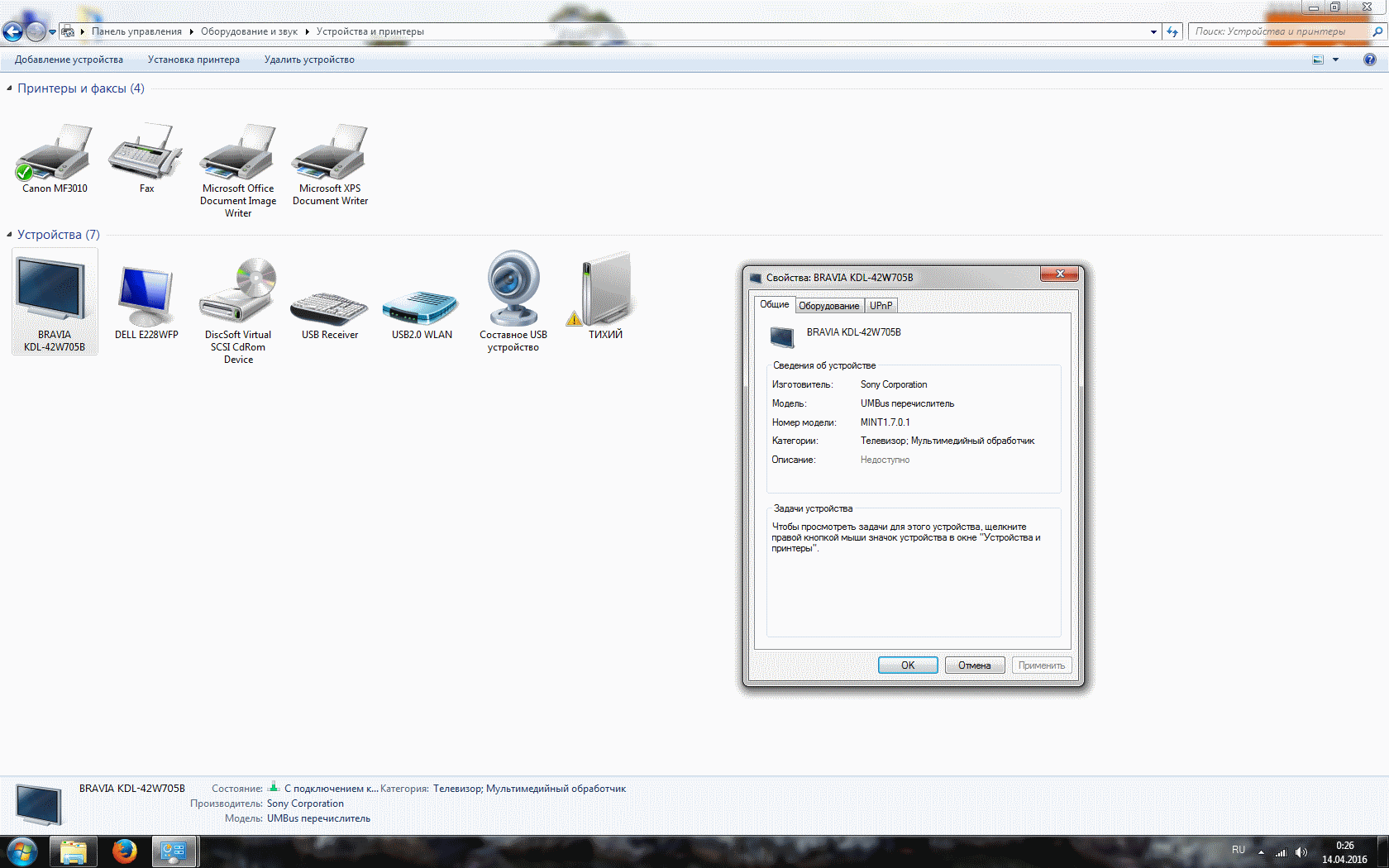Select Microsoft XPS Document Writer printer
Screen dimensions: 1389x868
click(330, 152)
